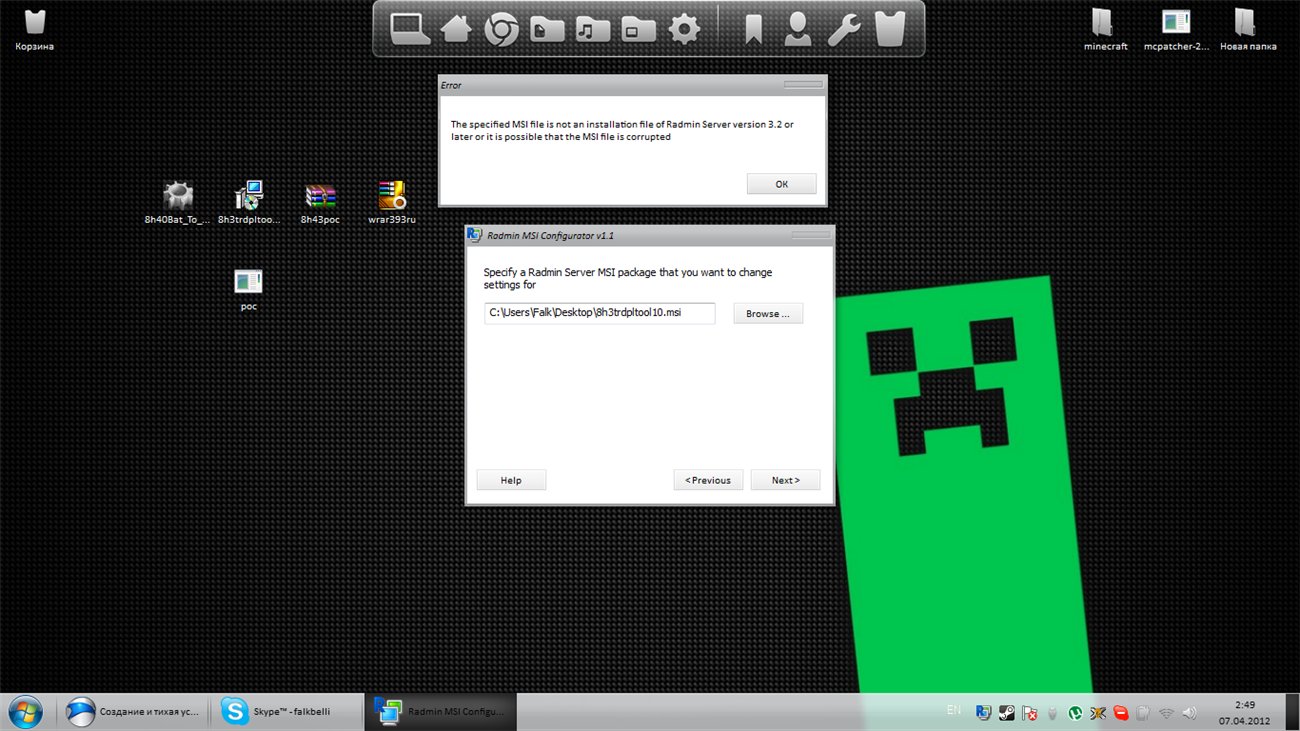Click the Error dialog title bar
Image resolution: width=1300 pixels, height=731 pixels.
tap(632, 85)
